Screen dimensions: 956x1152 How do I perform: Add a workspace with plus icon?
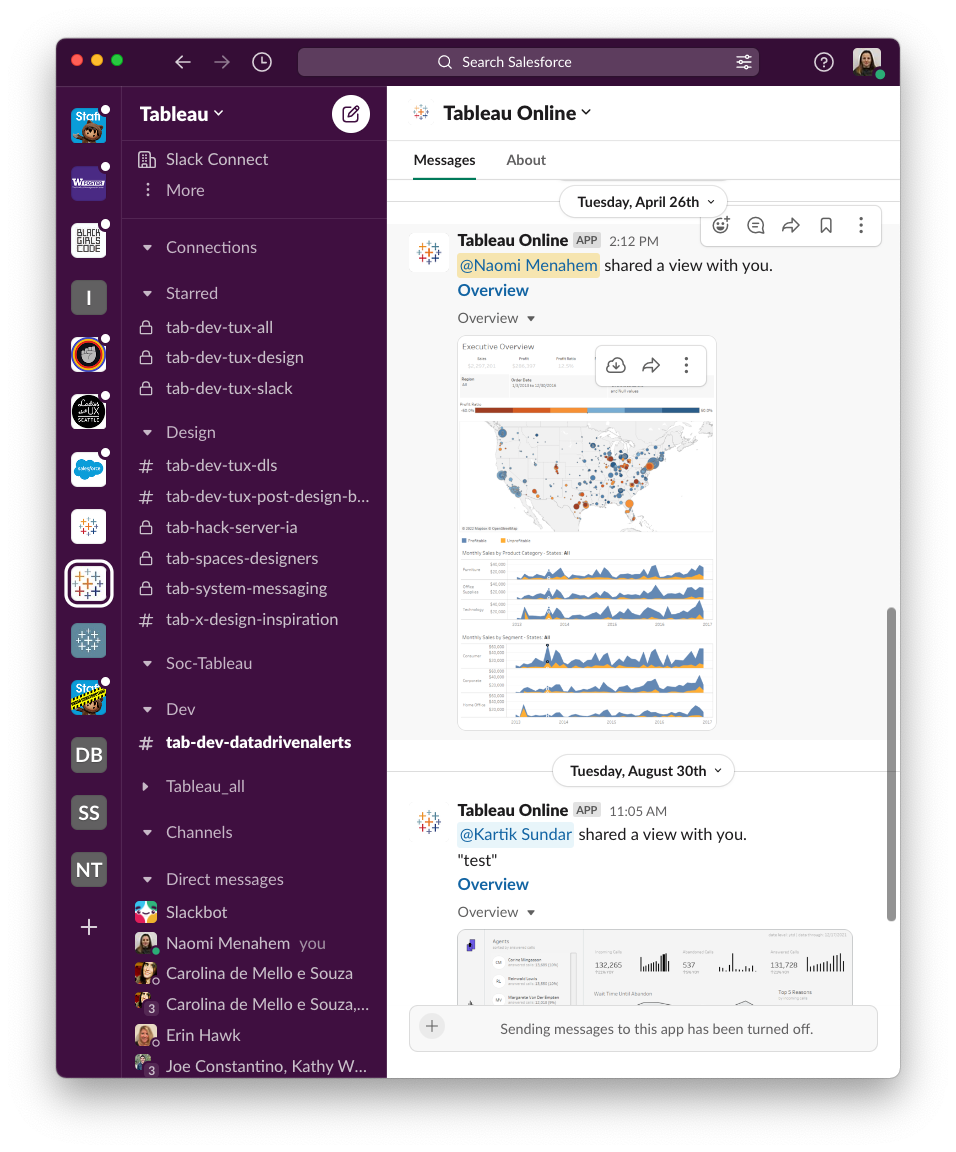pos(88,927)
